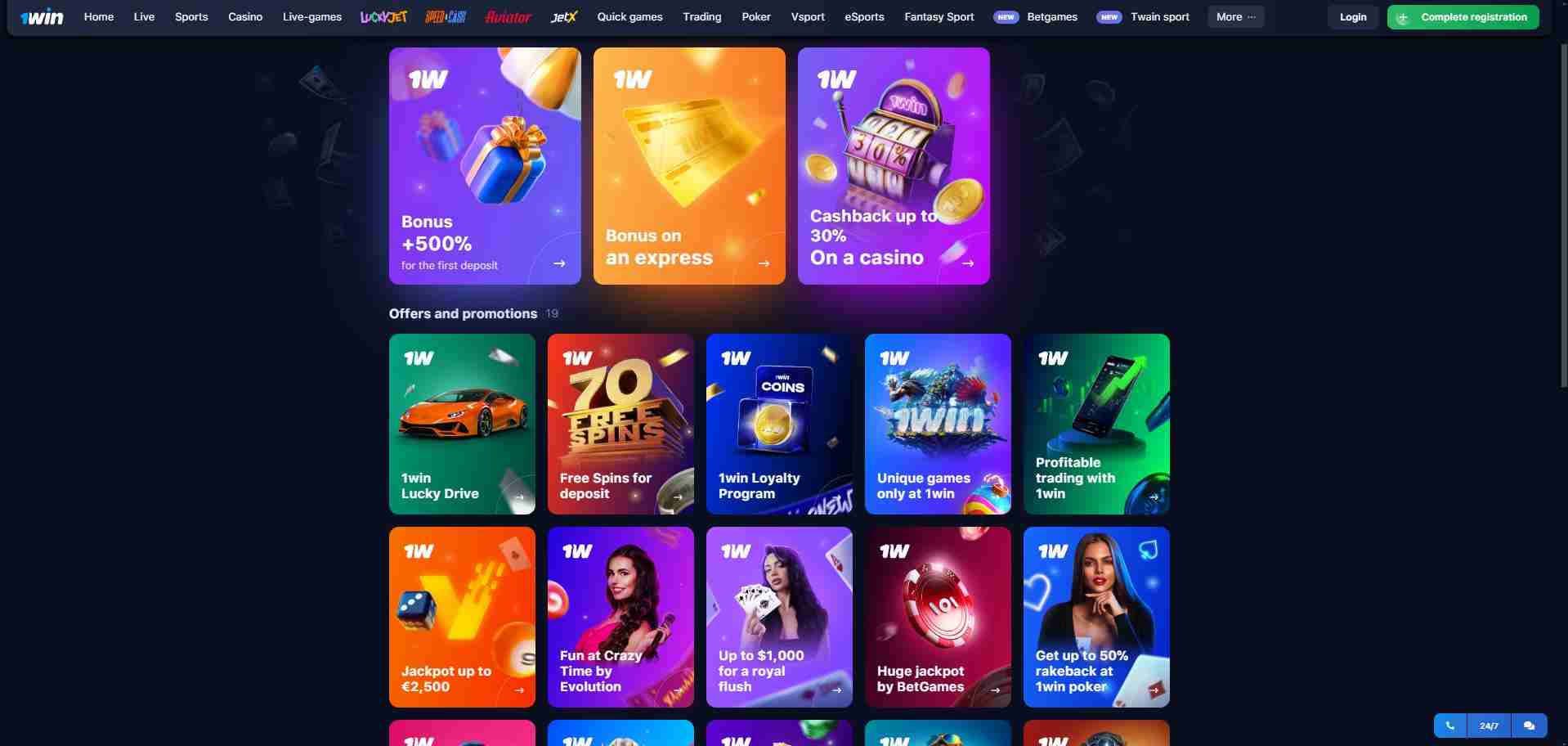Open Free Spins for deposit card
The width and height of the screenshot is (1568, 746).
pos(620,424)
